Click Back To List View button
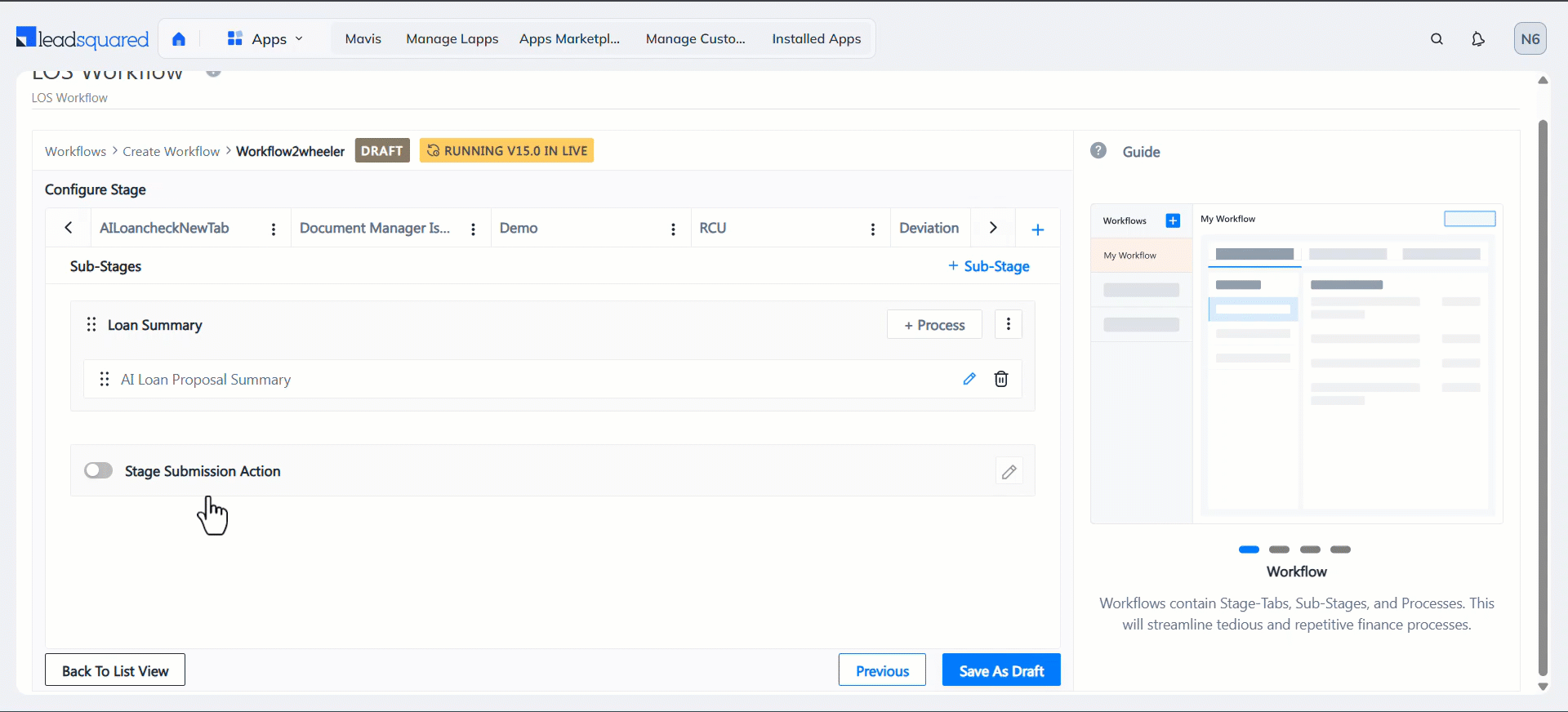This screenshot has width=1568, height=712. 115,670
